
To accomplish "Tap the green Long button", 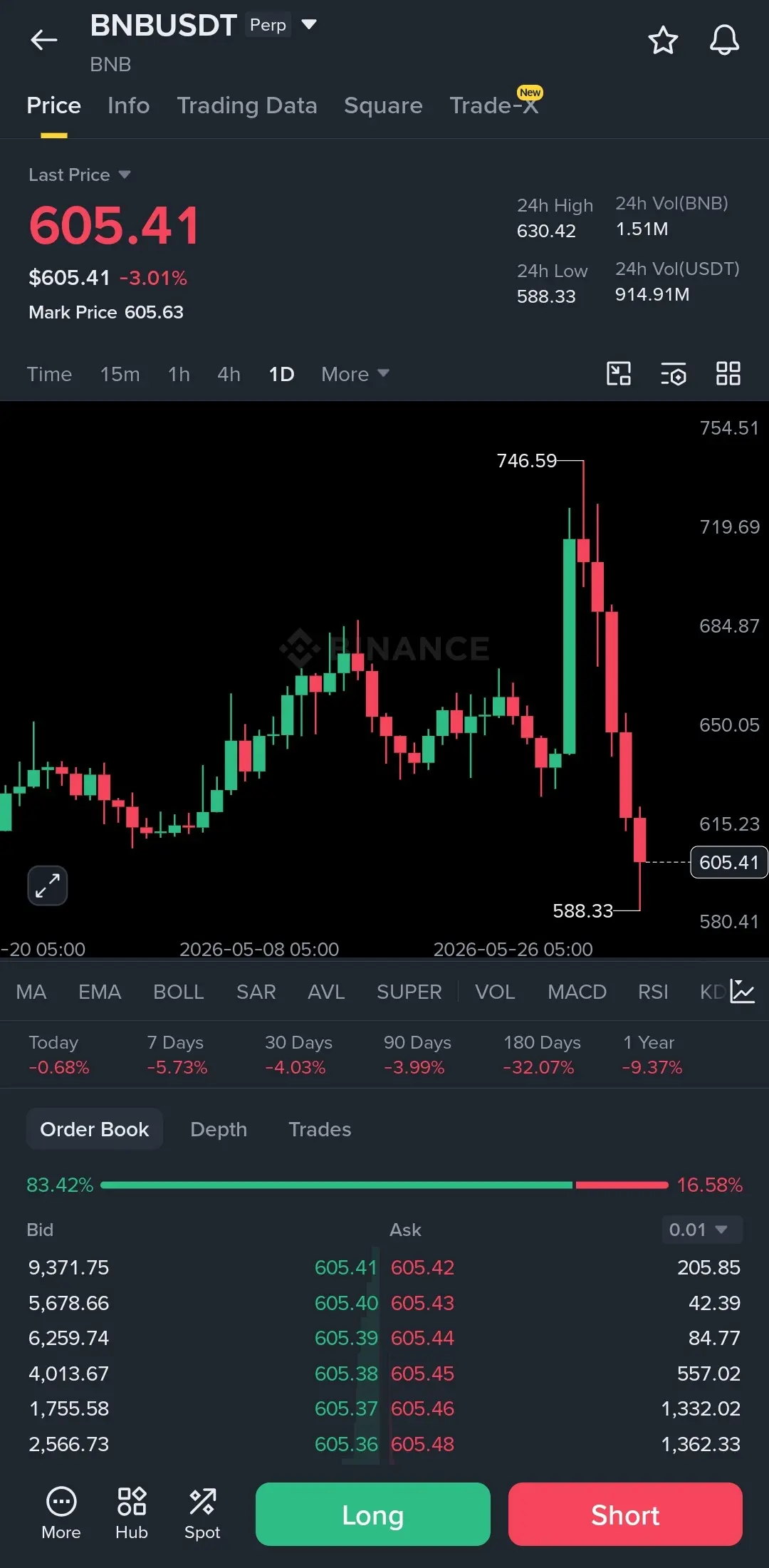I will pyautogui.click(x=373, y=1514).
